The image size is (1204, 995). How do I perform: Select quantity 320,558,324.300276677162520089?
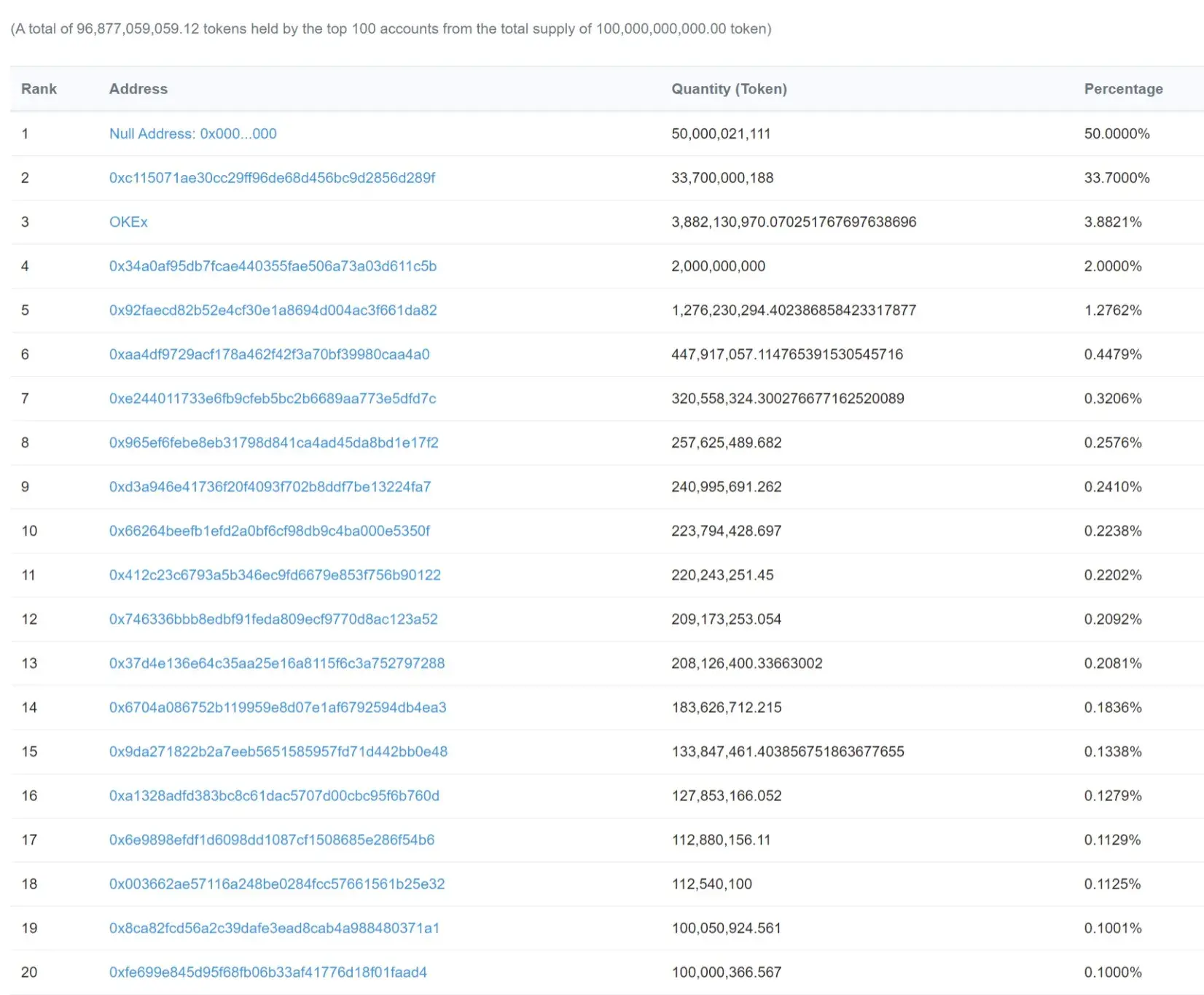(788, 398)
